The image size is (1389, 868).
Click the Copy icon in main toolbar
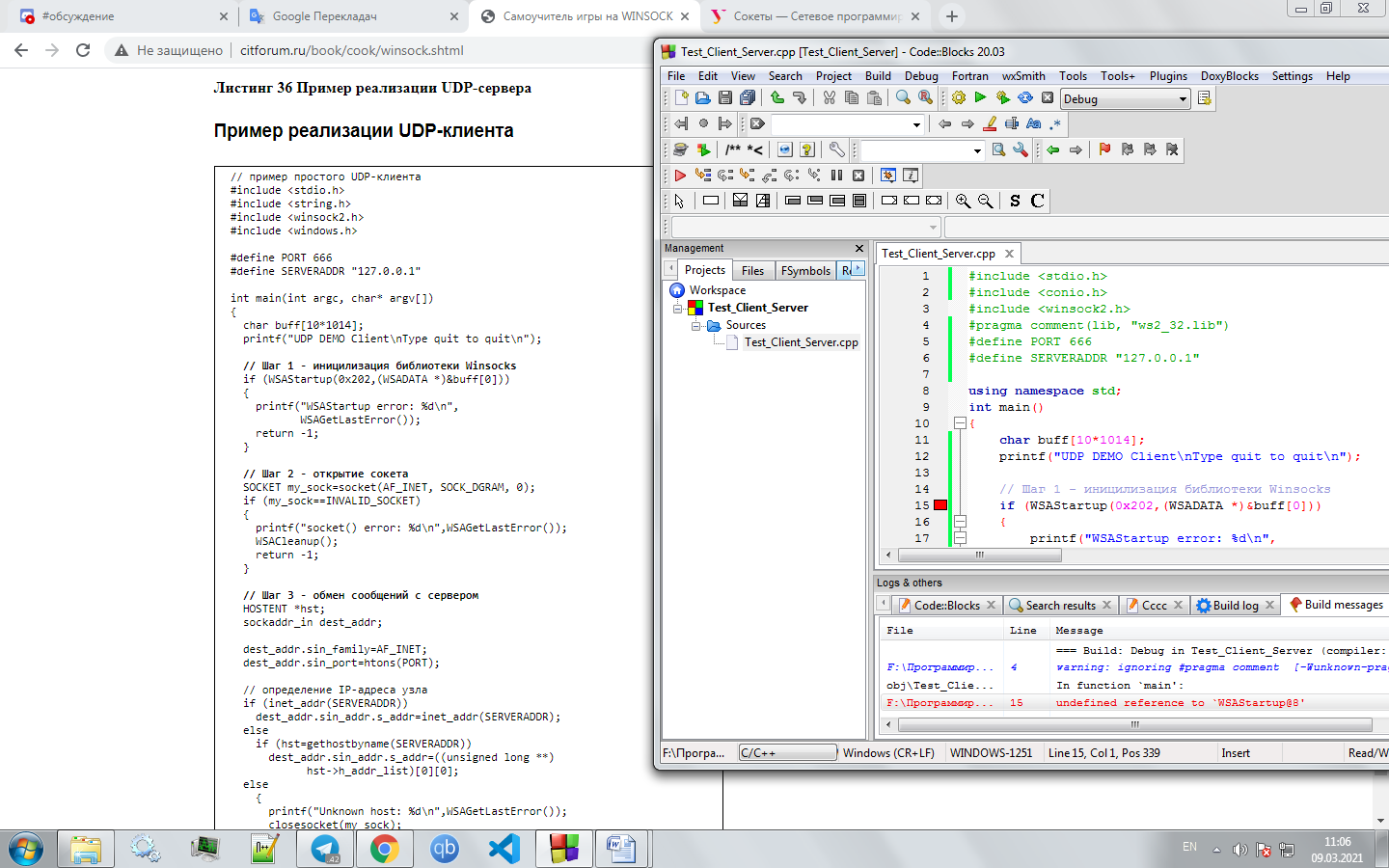[x=852, y=98]
